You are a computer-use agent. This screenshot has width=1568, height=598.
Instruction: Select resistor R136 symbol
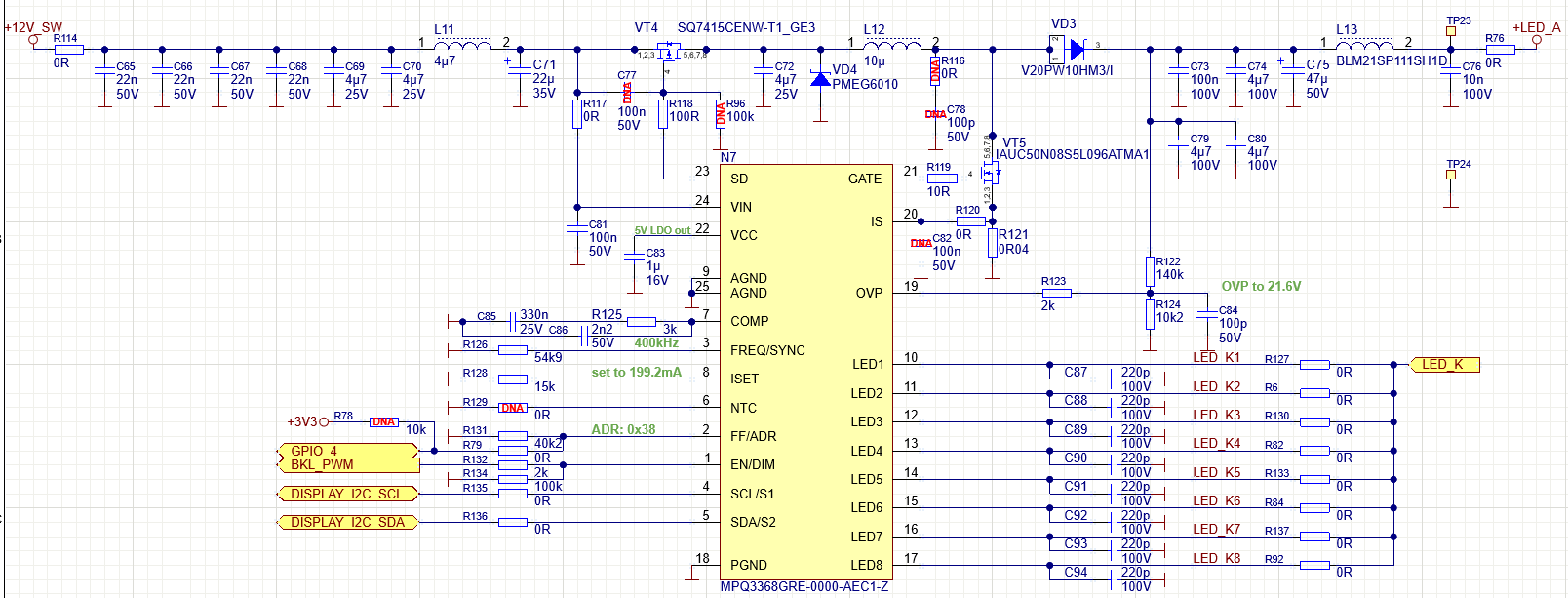click(x=513, y=522)
